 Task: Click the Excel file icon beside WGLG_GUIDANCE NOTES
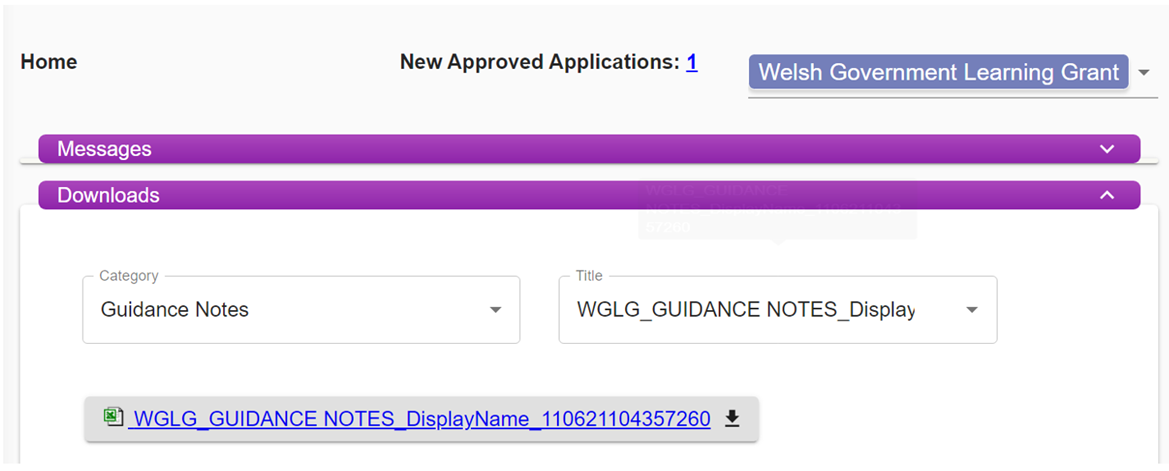(x=113, y=417)
